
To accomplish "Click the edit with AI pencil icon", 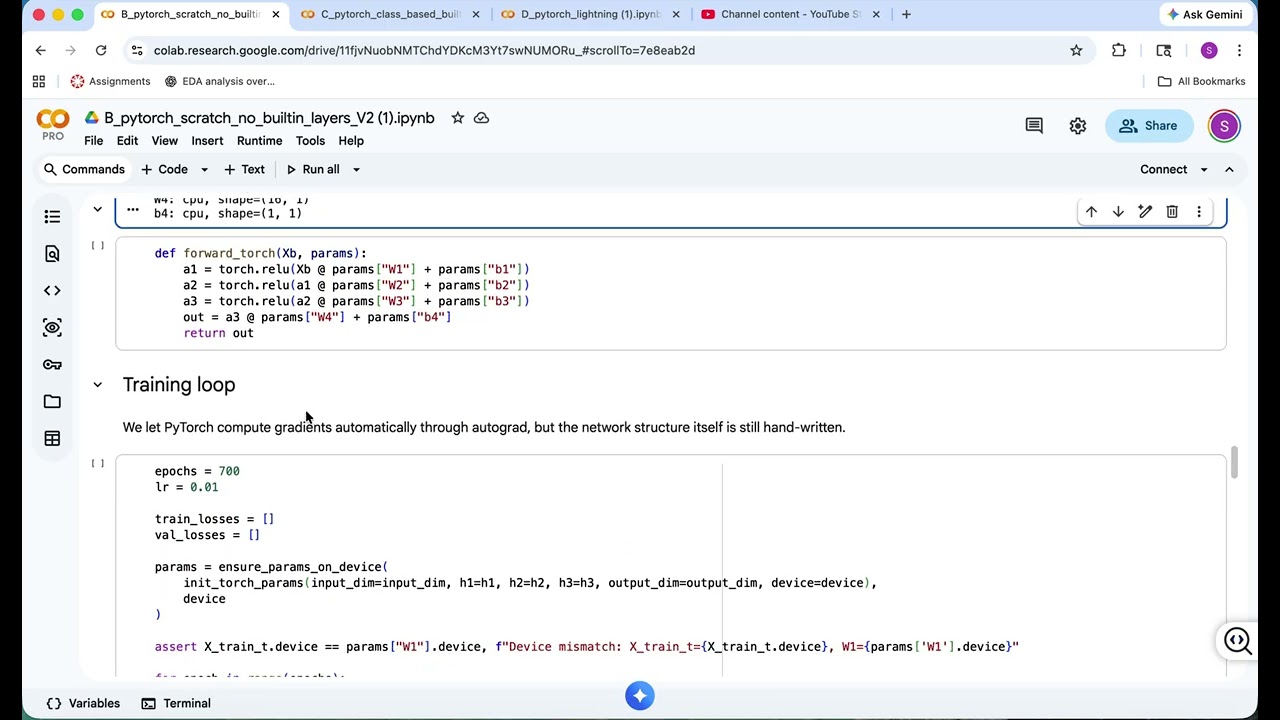I will (1145, 212).
